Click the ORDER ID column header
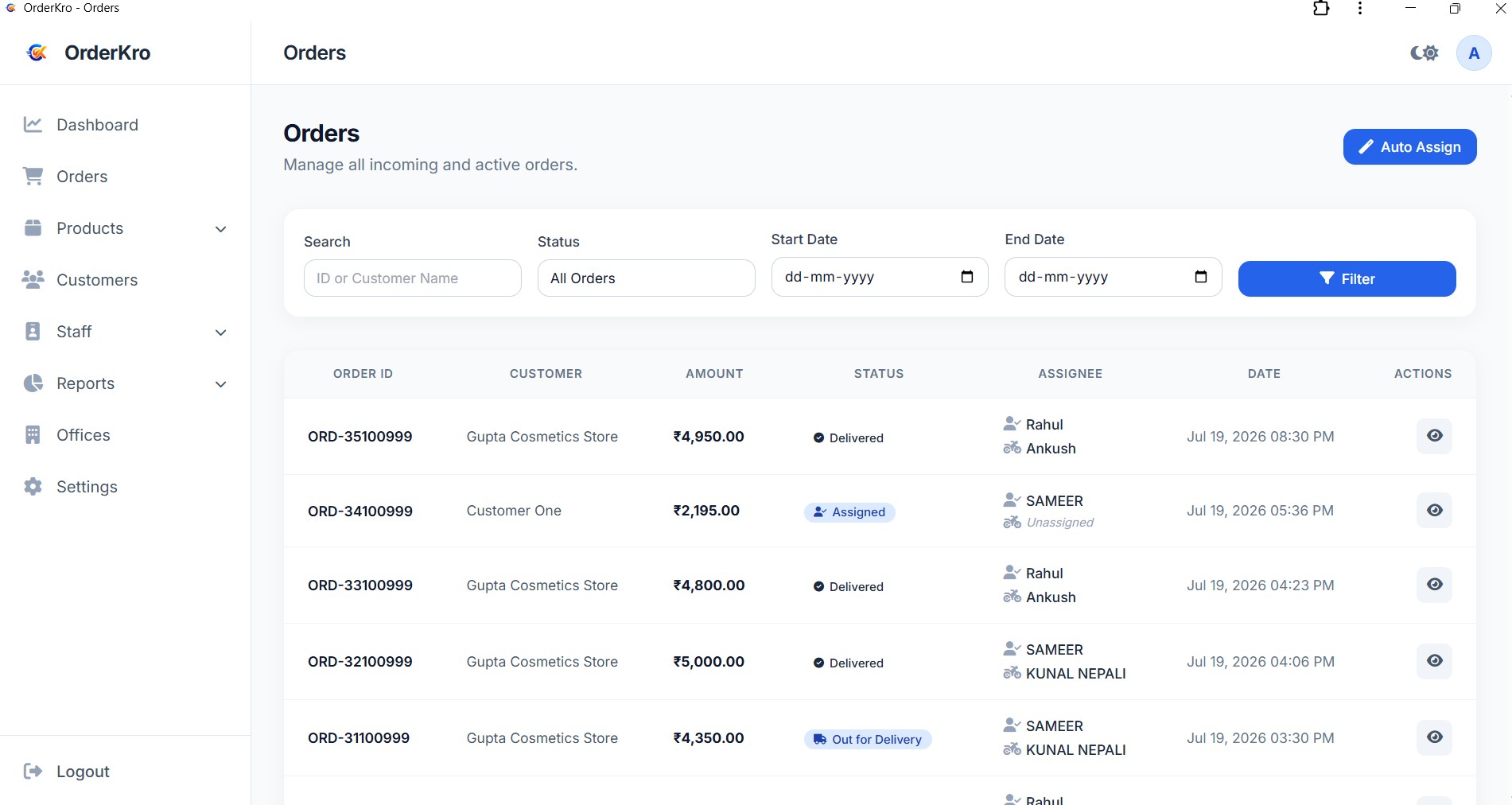Screen dimensions: 1512x805 (x=363, y=374)
